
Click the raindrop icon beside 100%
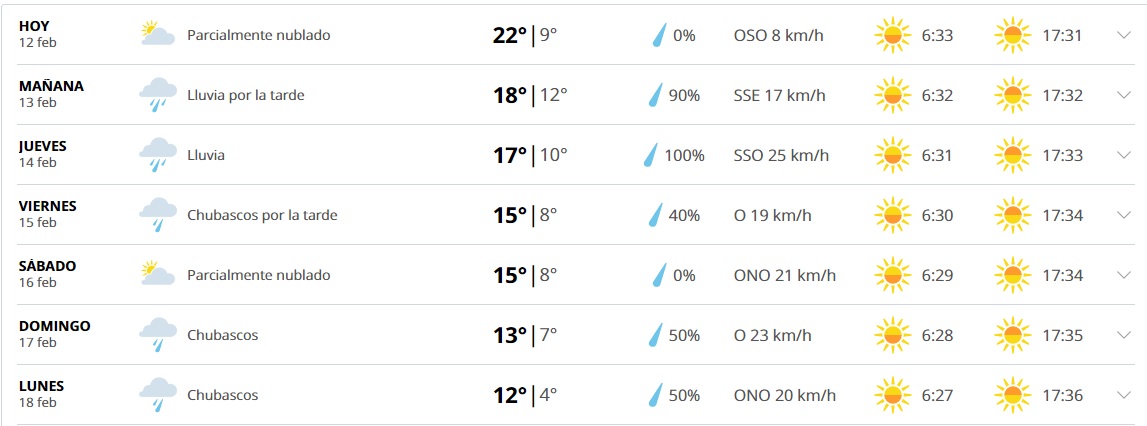651,155
